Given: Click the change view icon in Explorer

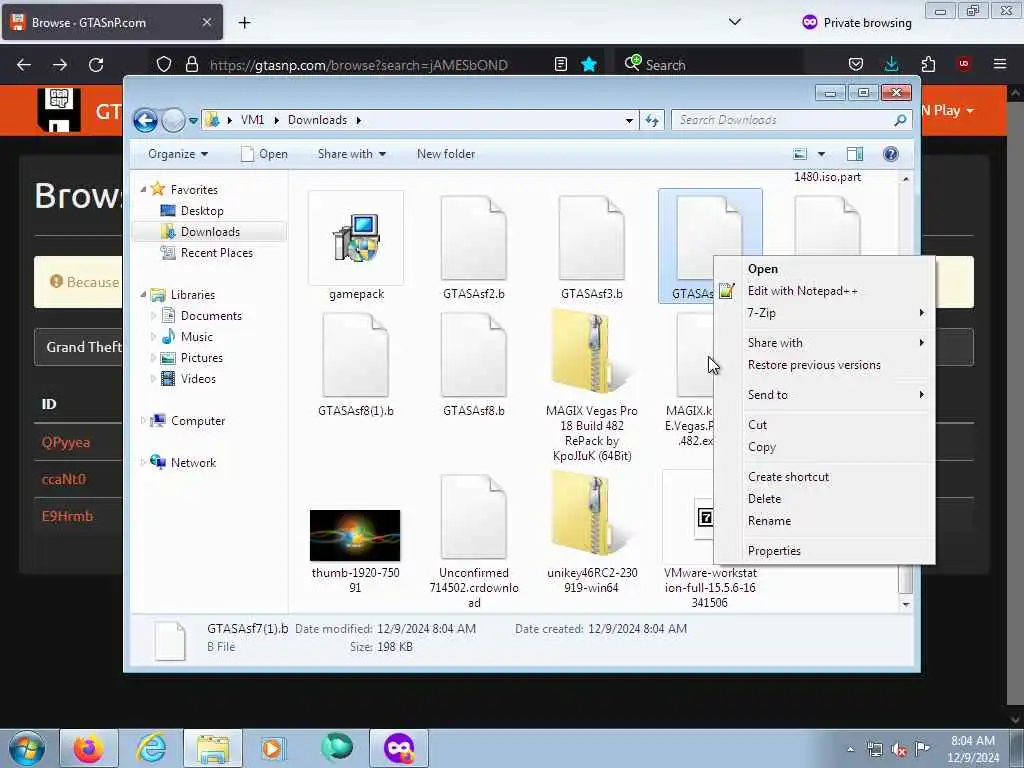Looking at the screenshot, I should pos(800,154).
